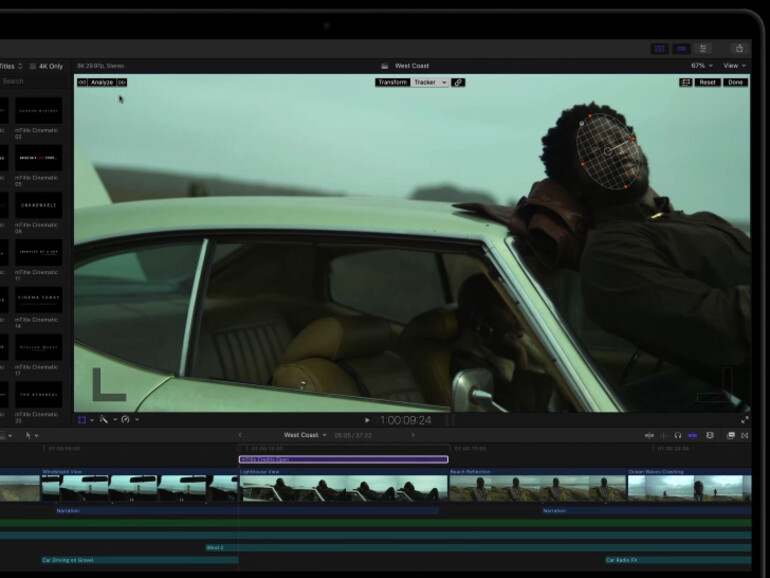
Task: Toggle the 4K Only checkbox
Action: point(33,66)
